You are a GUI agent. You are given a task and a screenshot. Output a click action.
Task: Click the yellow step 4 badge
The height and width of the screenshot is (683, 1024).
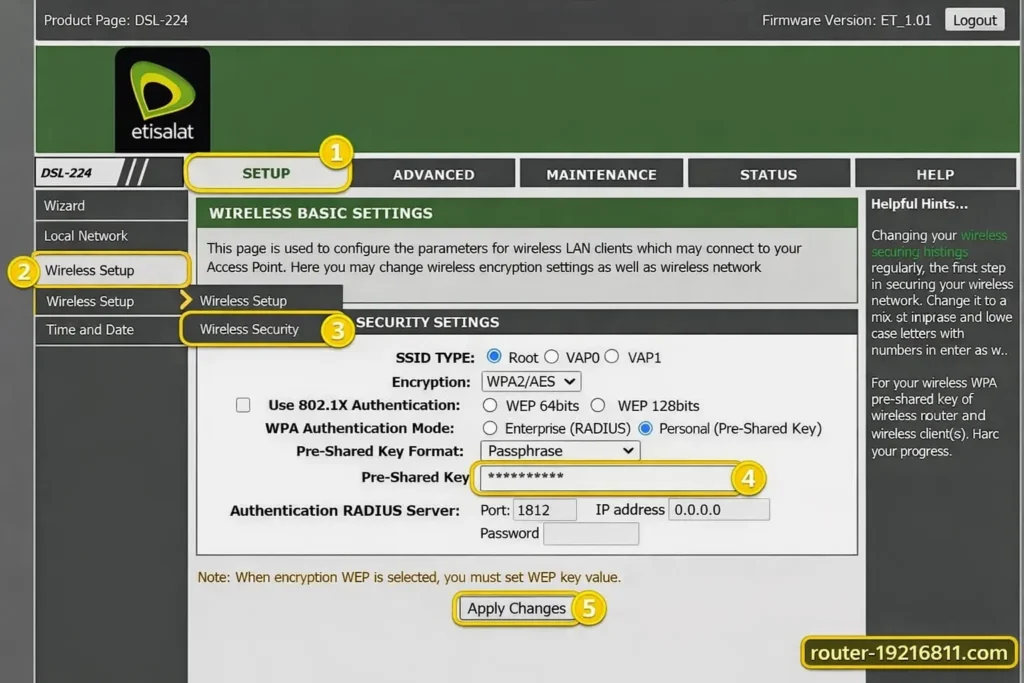click(x=748, y=478)
